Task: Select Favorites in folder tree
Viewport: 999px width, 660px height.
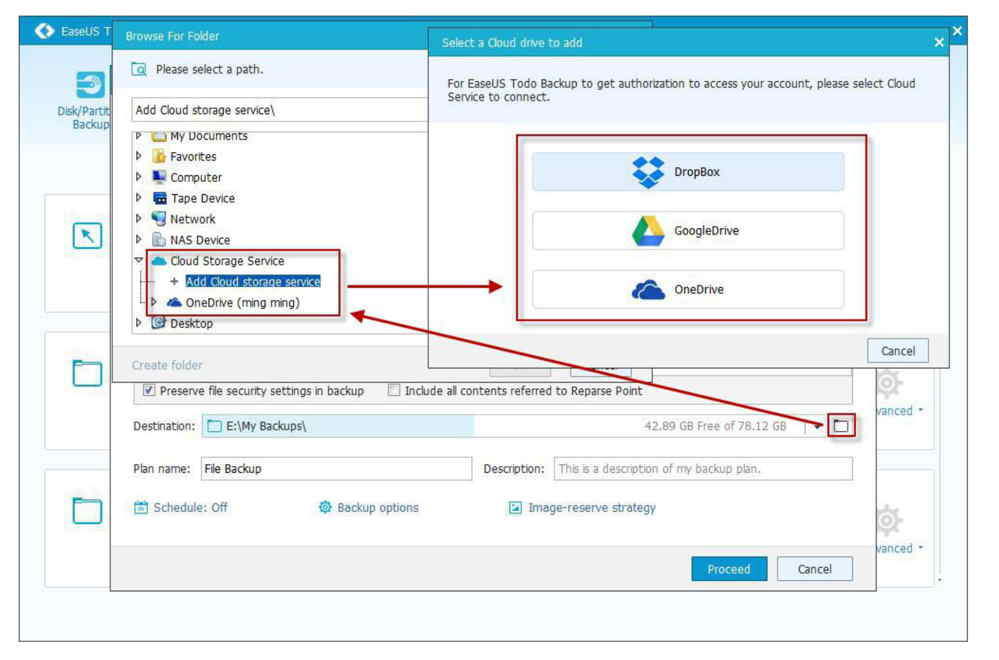Action: 193,157
